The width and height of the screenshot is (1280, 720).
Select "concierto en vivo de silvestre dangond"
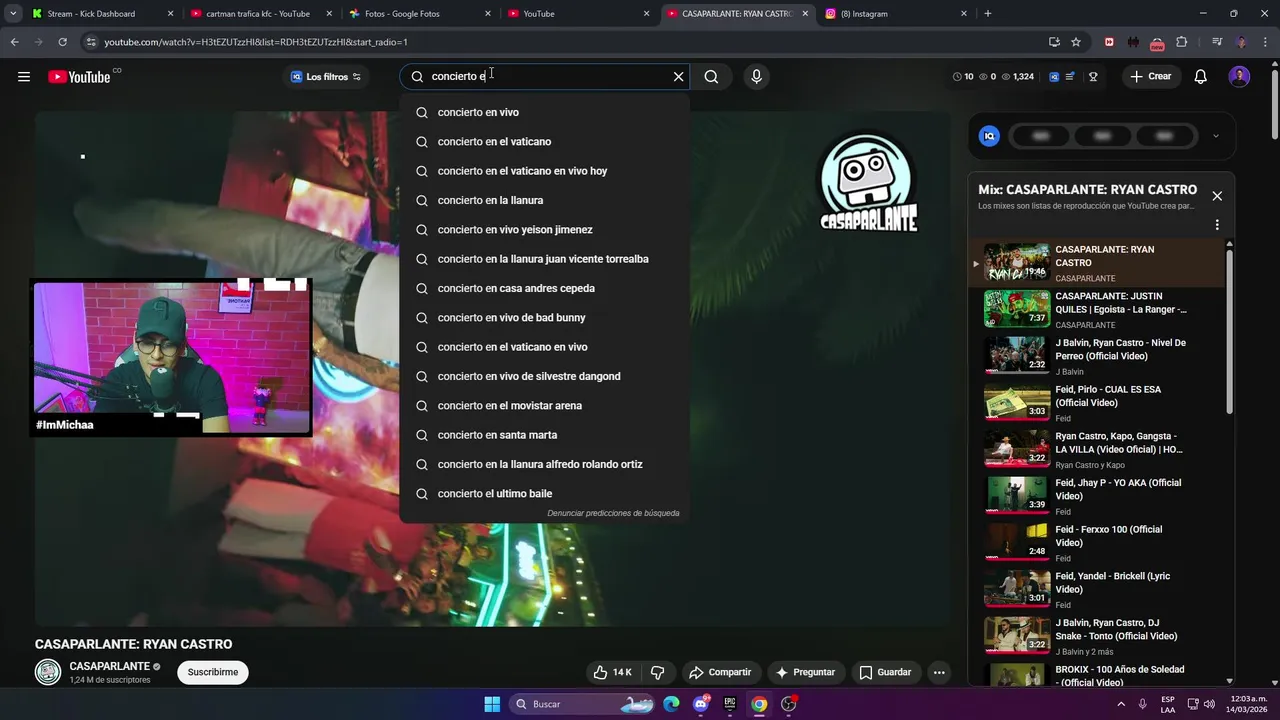coord(544,376)
